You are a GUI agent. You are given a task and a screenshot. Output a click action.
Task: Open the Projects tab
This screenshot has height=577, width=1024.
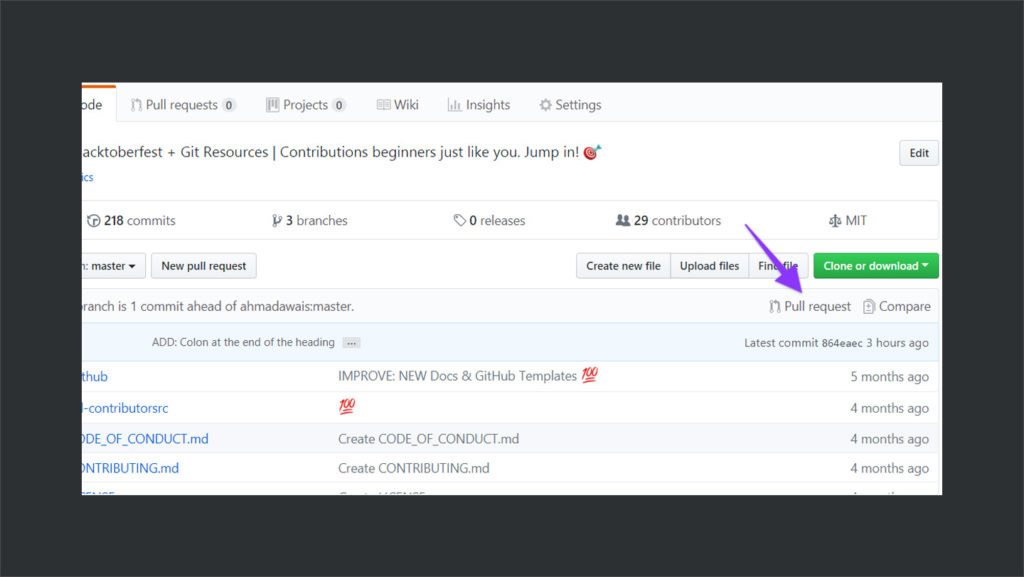pos(305,105)
